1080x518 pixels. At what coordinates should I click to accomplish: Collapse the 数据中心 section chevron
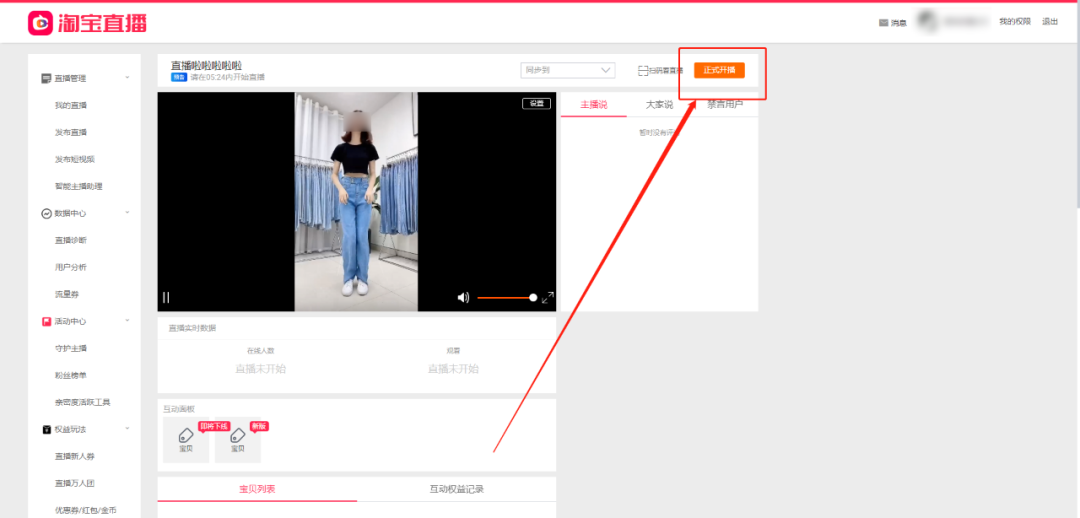point(127,213)
